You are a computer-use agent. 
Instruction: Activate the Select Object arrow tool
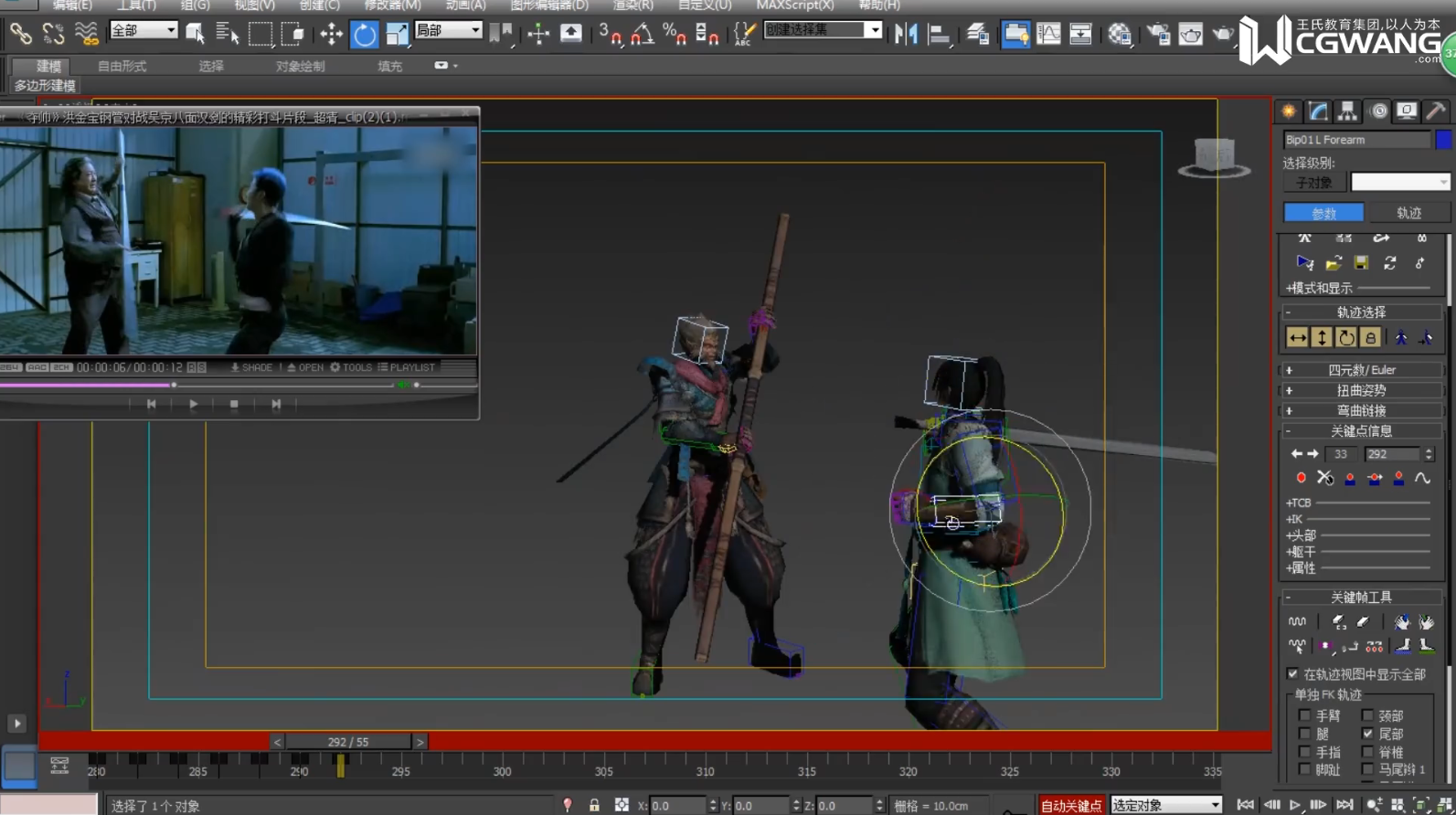coord(195,34)
